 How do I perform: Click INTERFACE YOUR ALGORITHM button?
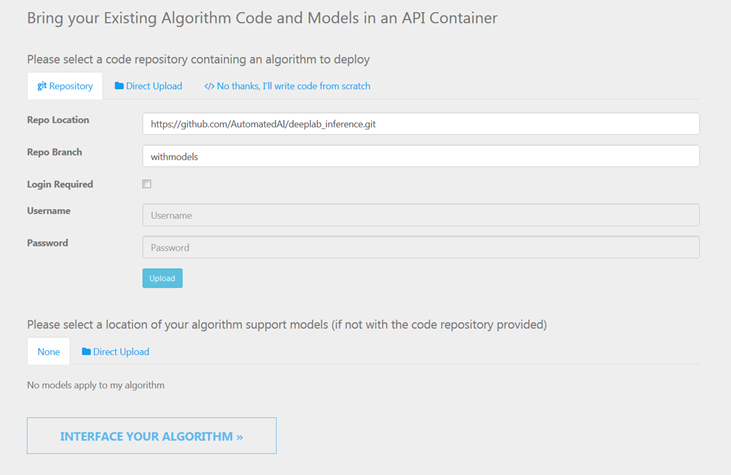coord(152,436)
